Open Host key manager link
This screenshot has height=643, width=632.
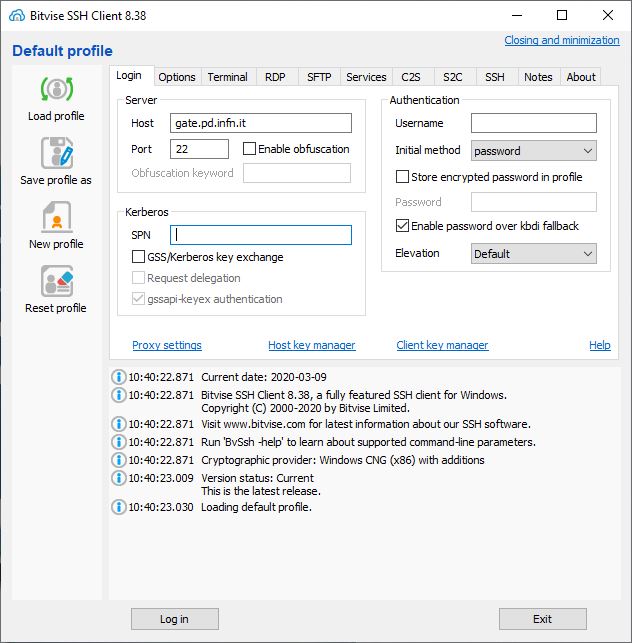(312, 345)
